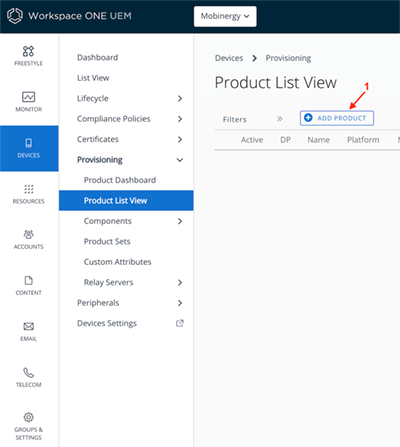Open the Monitor section icon
The height and width of the screenshot is (447, 400).
coord(28,97)
